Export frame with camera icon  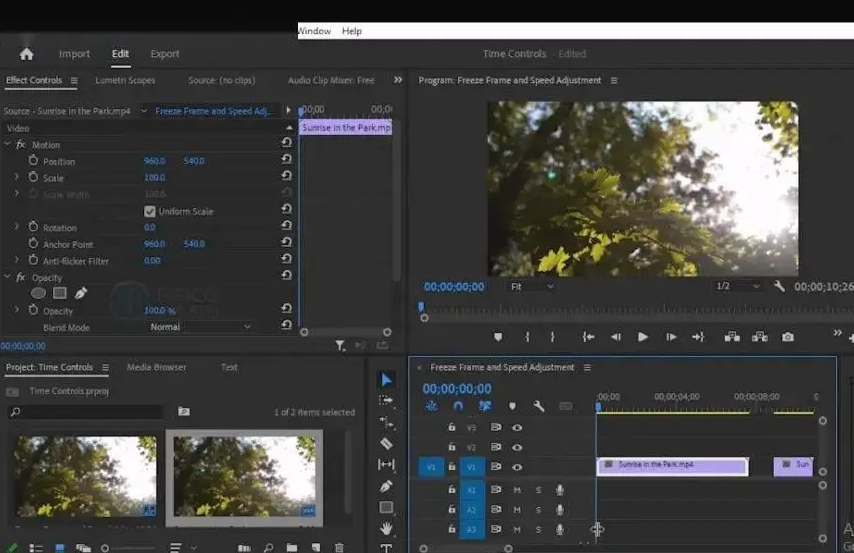(x=788, y=337)
